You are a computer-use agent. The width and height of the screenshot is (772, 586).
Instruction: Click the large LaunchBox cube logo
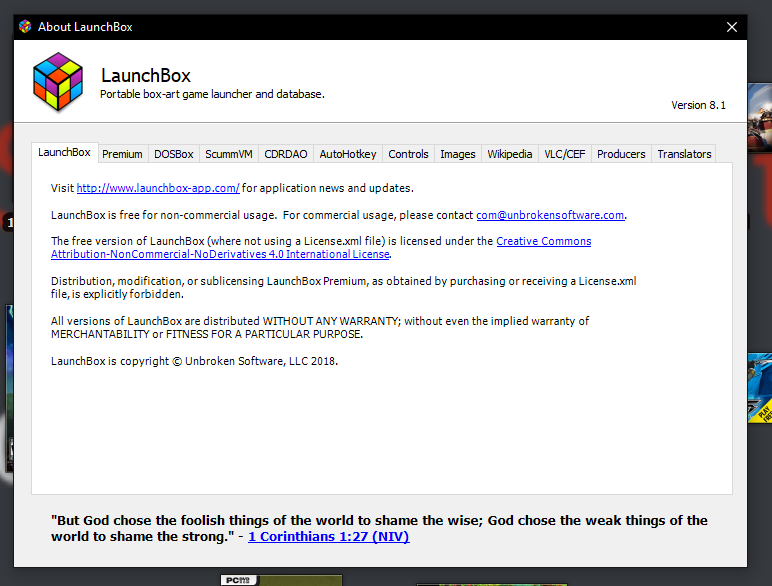58,81
